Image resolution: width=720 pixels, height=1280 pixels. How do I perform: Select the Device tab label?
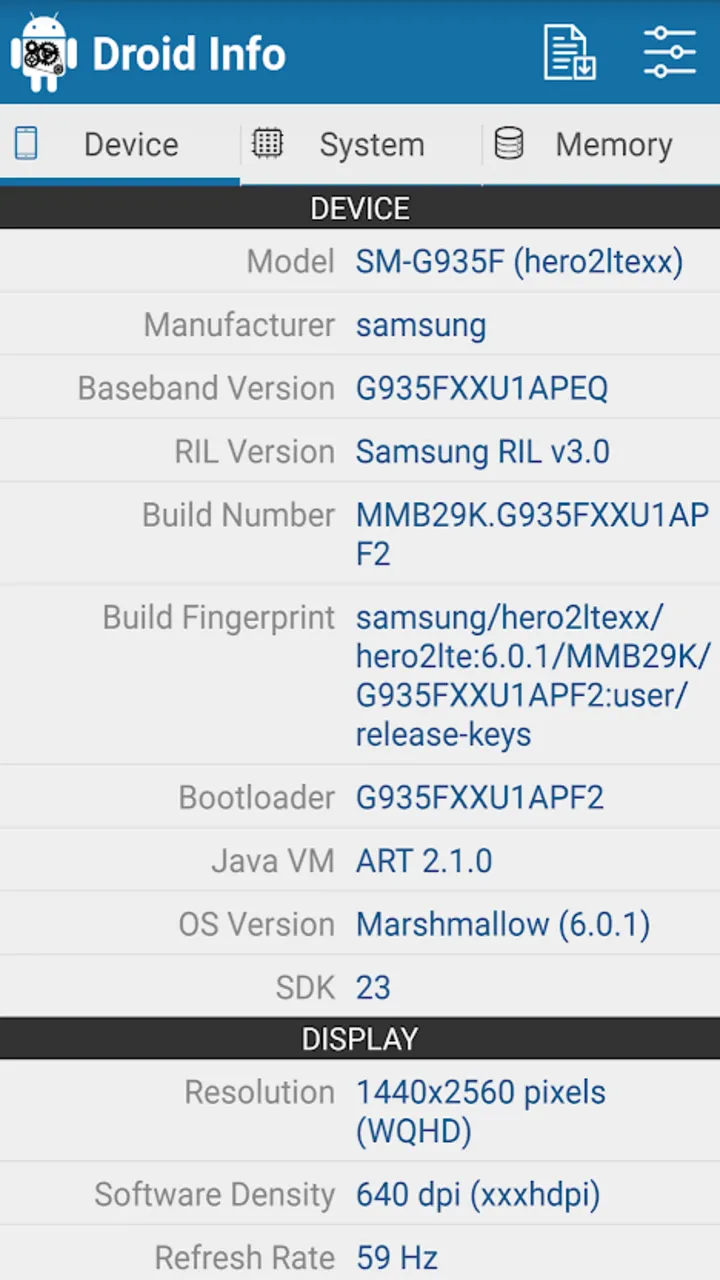coord(131,145)
